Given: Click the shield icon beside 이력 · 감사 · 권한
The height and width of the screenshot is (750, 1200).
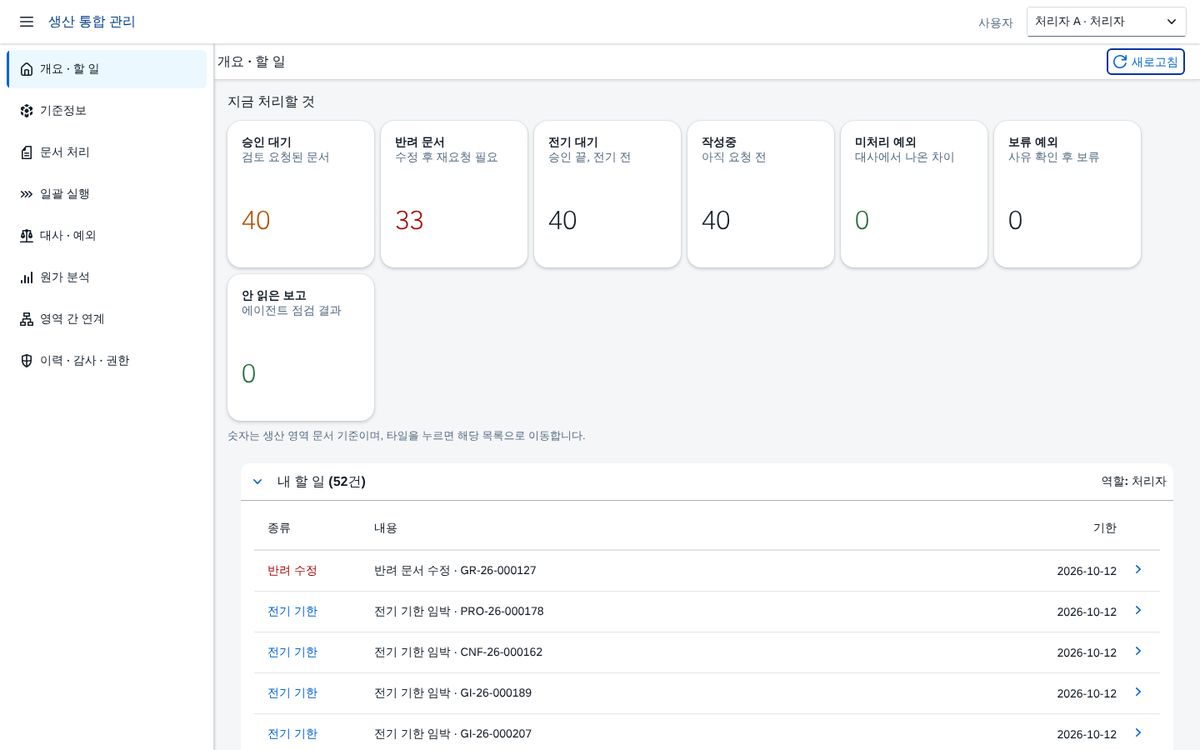Looking at the screenshot, I should coord(26,361).
